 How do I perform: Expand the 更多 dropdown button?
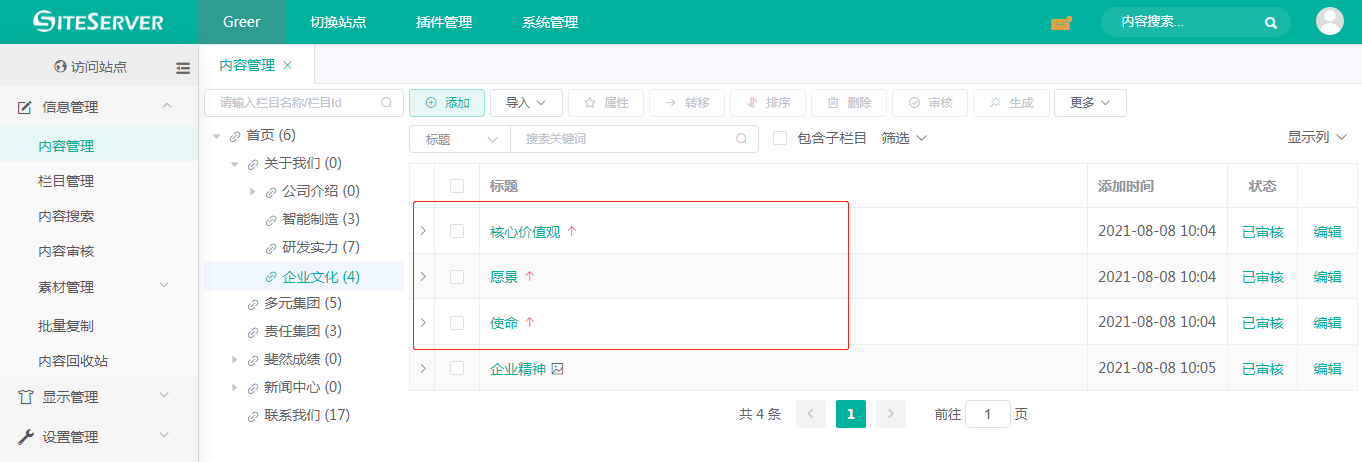(x=1090, y=102)
